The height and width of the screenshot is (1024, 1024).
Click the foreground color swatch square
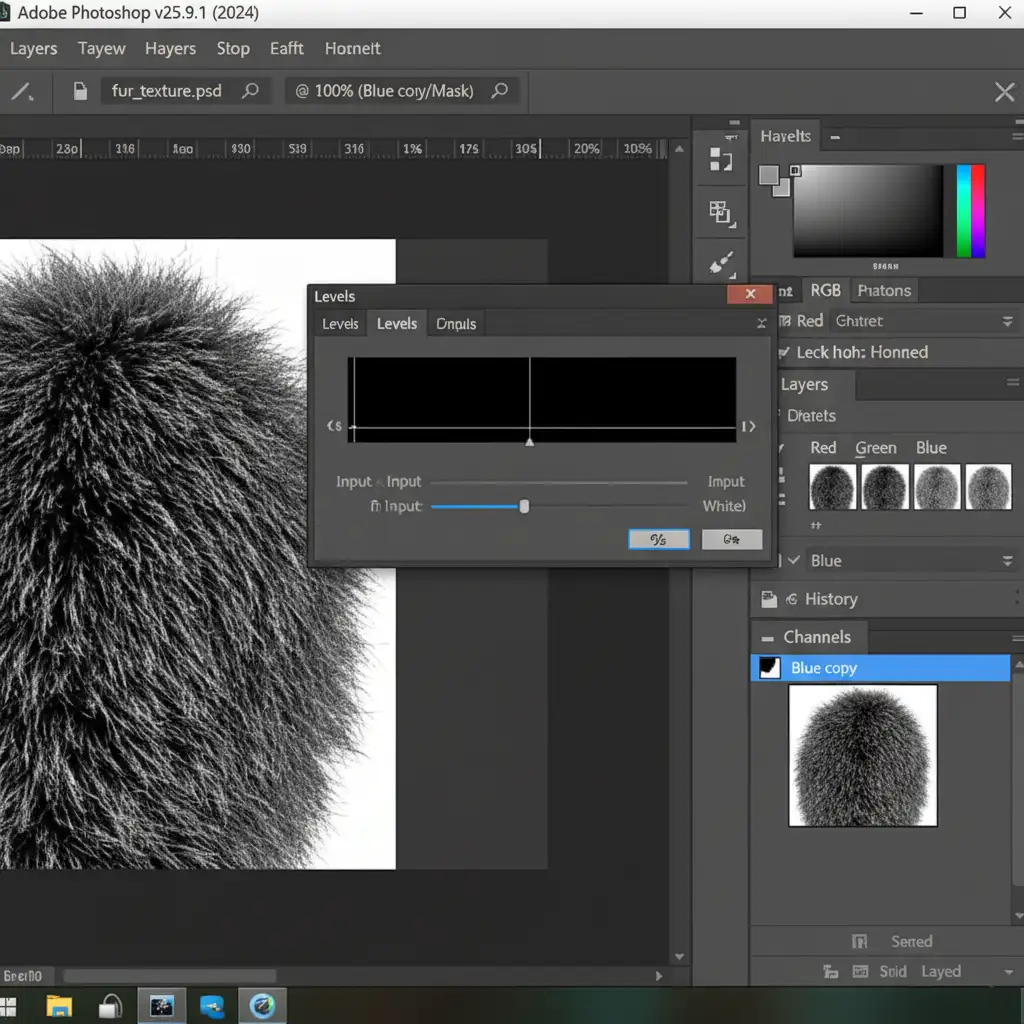click(768, 176)
